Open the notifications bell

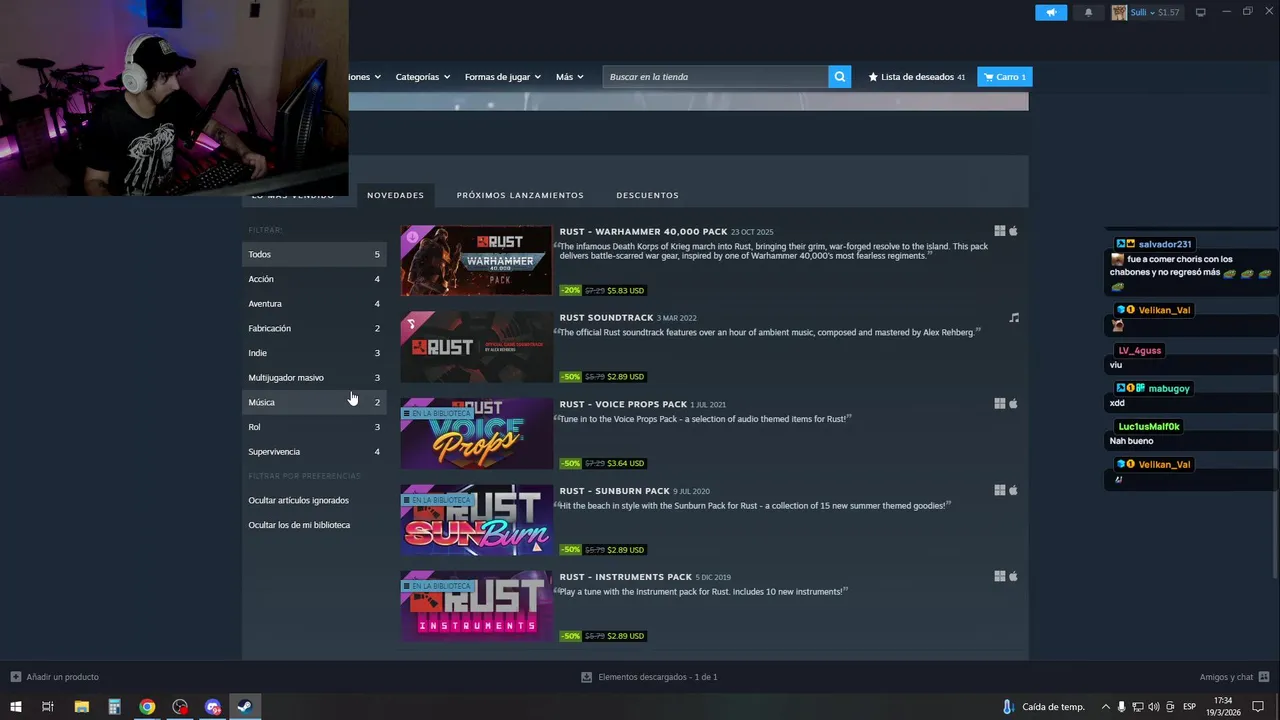pos(1088,12)
